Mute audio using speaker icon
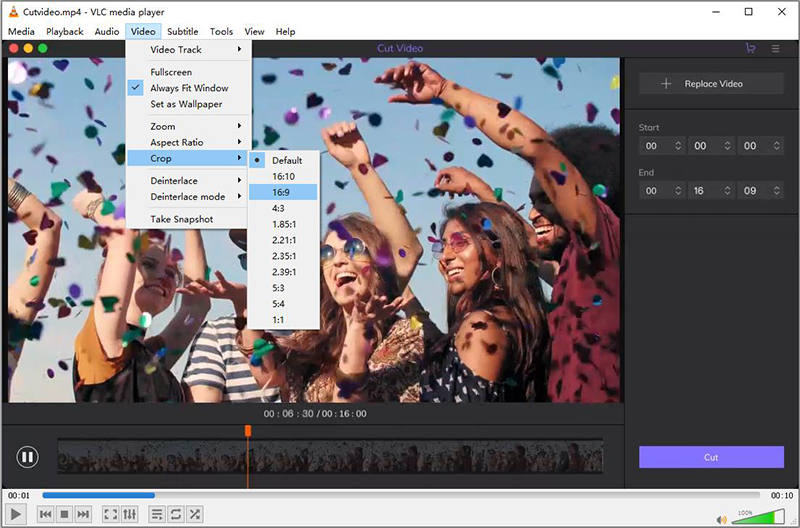 click(721, 520)
